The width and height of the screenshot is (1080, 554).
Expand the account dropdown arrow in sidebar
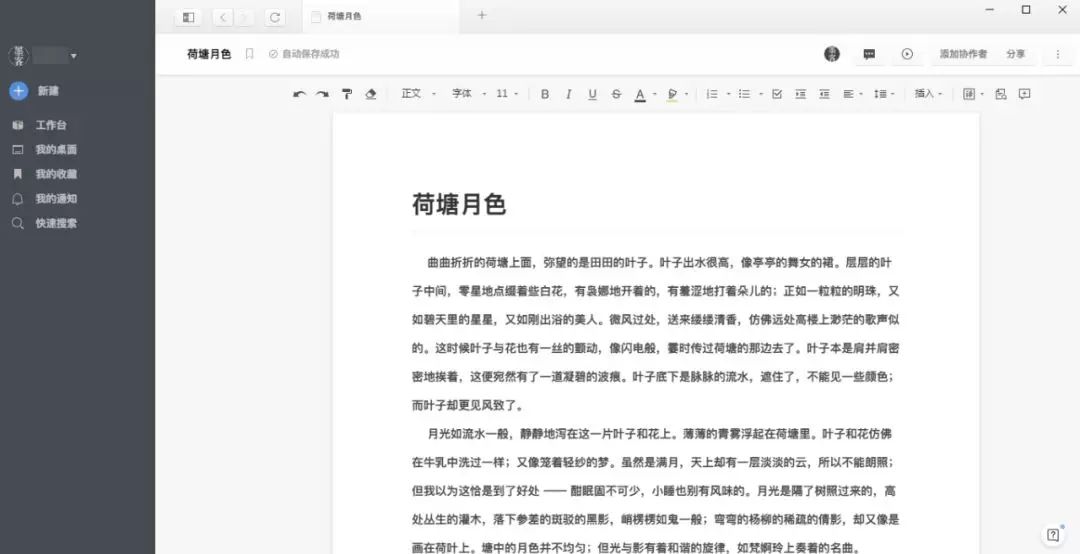click(x=74, y=56)
